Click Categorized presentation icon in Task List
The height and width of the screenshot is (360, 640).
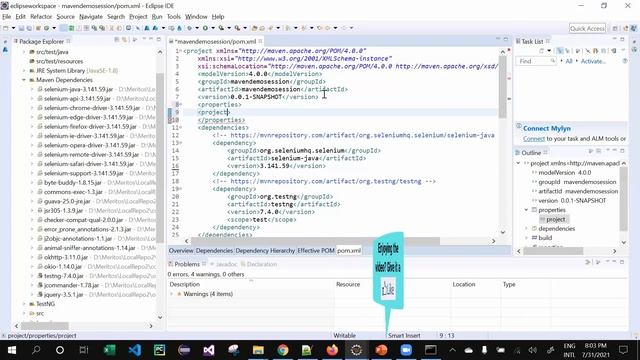pos(560,51)
